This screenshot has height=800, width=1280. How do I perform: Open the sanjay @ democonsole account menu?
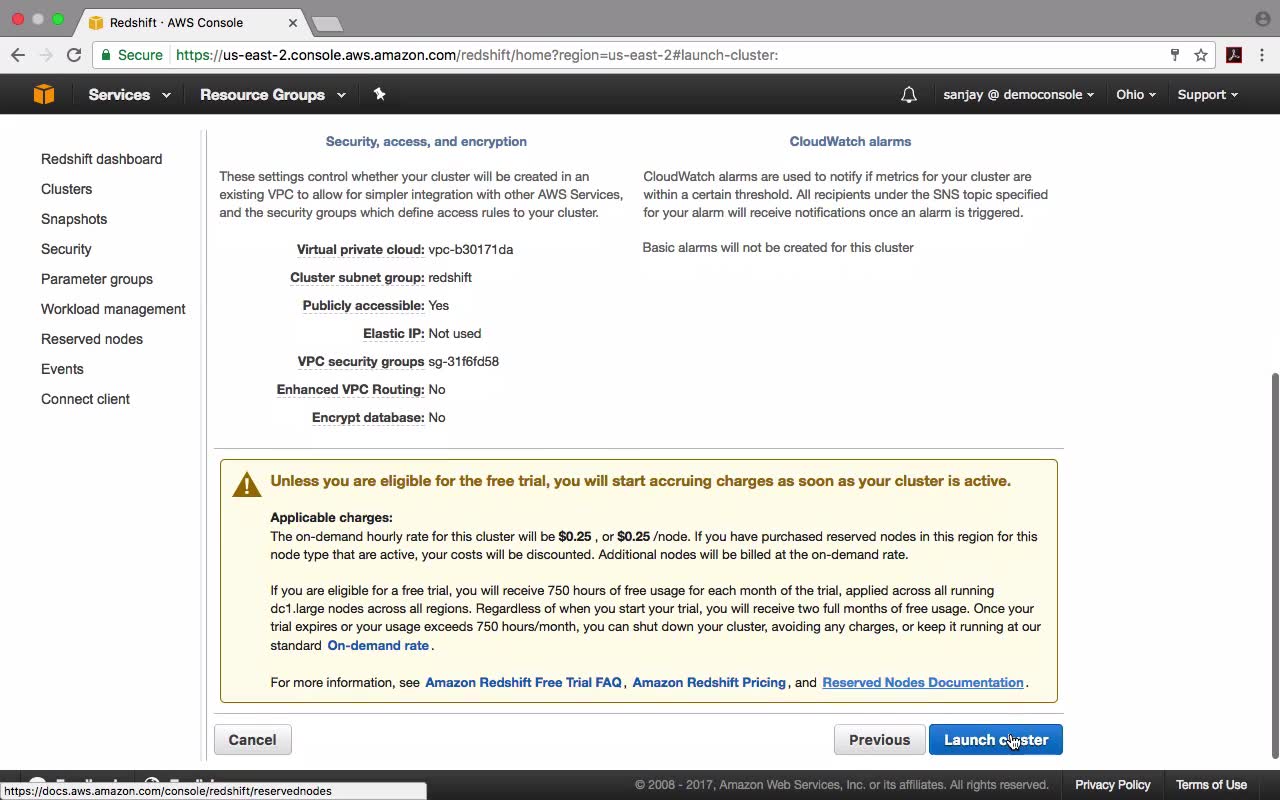[x=1018, y=95]
